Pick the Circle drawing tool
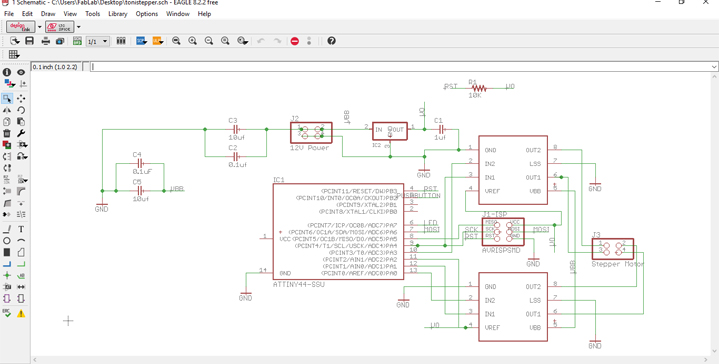719x364 pixels. point(7,241)
